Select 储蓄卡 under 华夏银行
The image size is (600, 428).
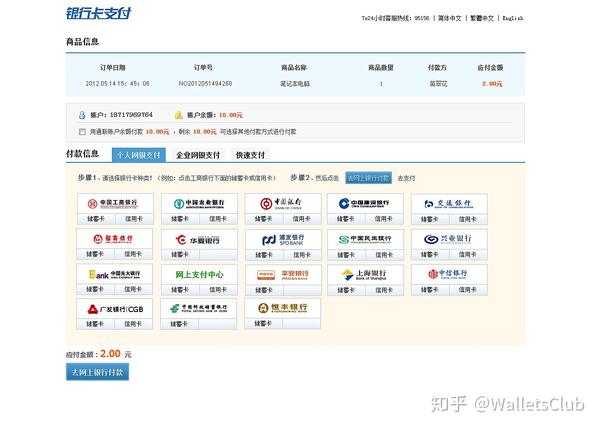[x=180, y=255]
